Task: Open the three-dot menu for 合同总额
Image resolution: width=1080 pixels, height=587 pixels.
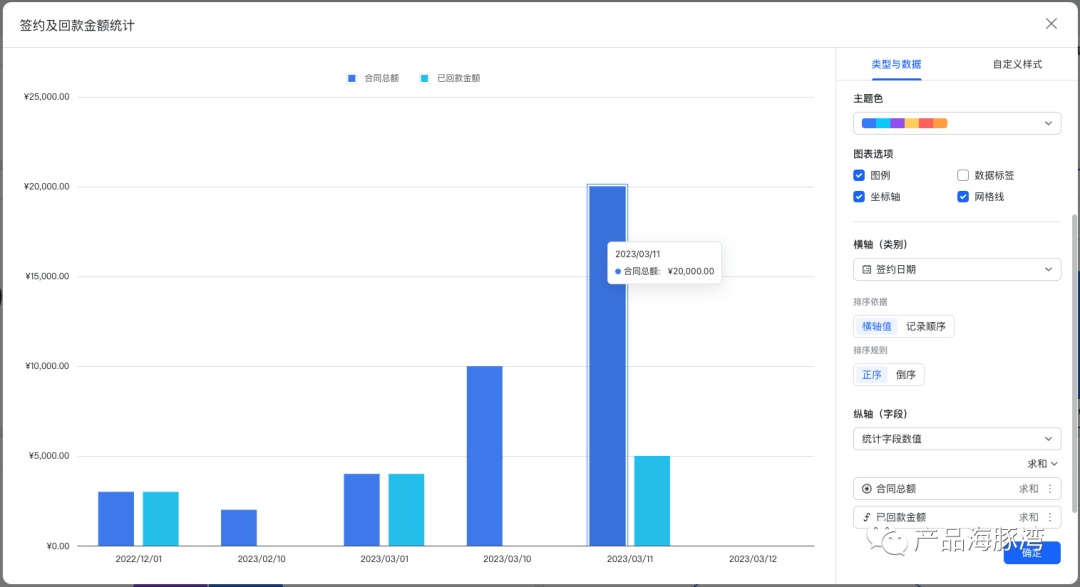Action: (x=1049, y=489)
